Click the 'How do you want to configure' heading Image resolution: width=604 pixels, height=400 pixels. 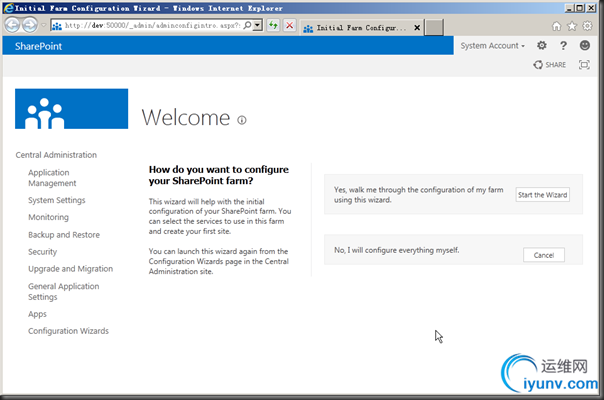click(218, 175)
